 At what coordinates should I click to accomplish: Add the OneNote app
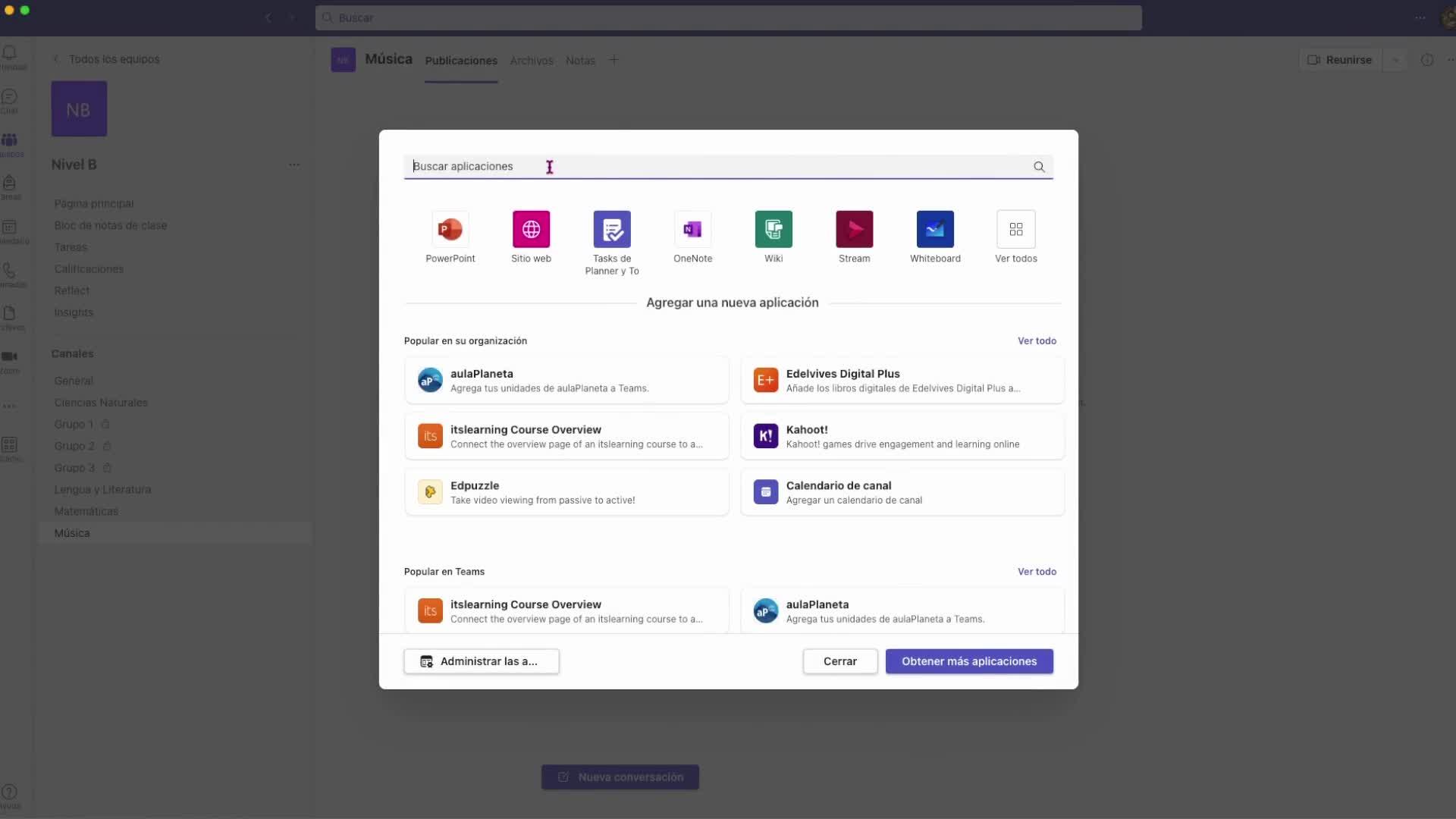click(x=692, y=230)
